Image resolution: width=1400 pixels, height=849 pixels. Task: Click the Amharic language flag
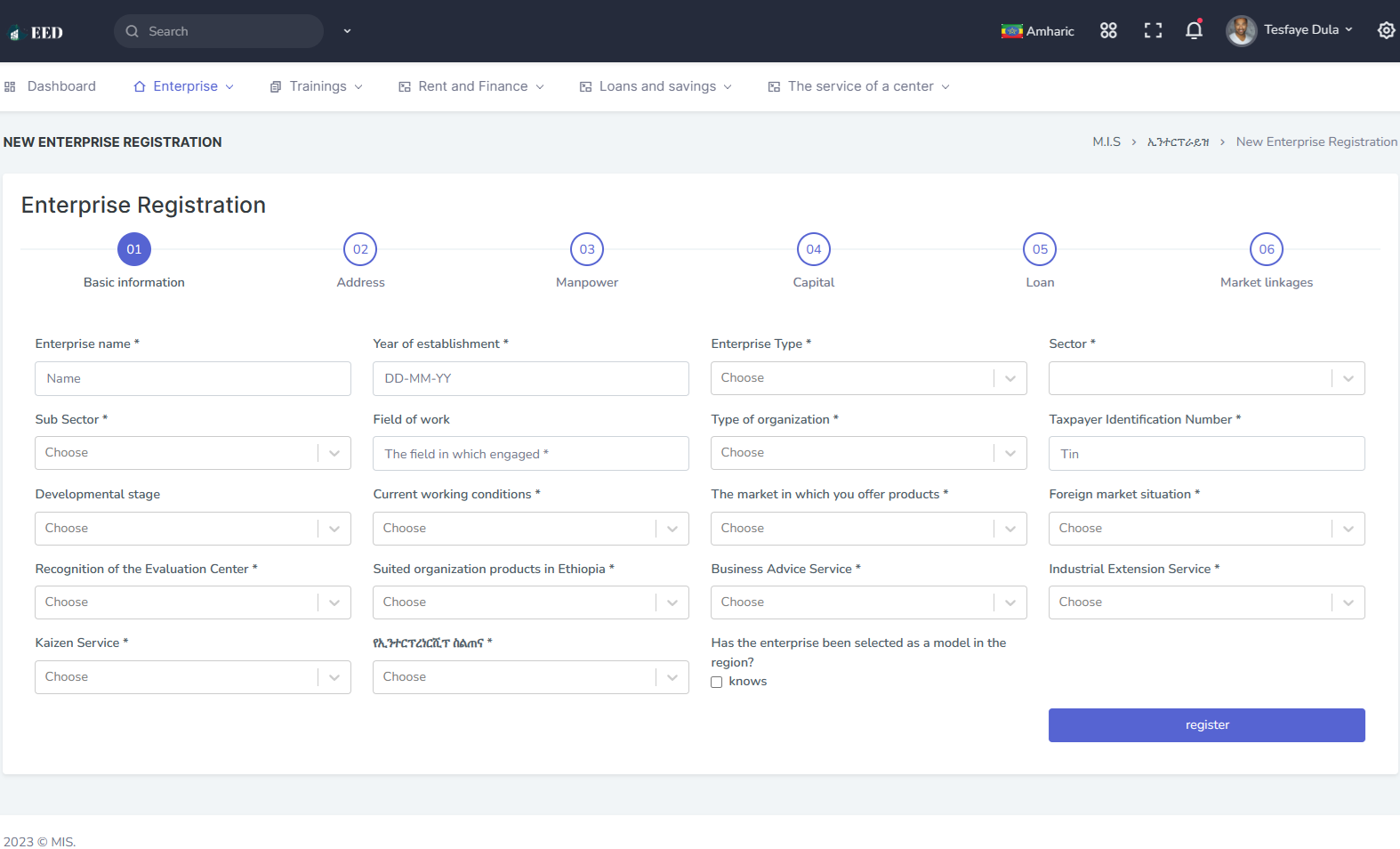1011,31
